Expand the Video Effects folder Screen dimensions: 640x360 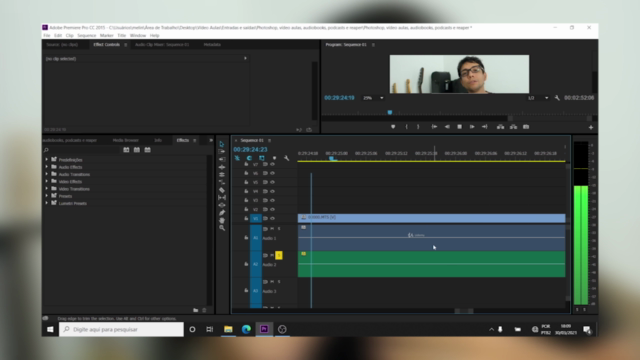[x=47, y=182]
